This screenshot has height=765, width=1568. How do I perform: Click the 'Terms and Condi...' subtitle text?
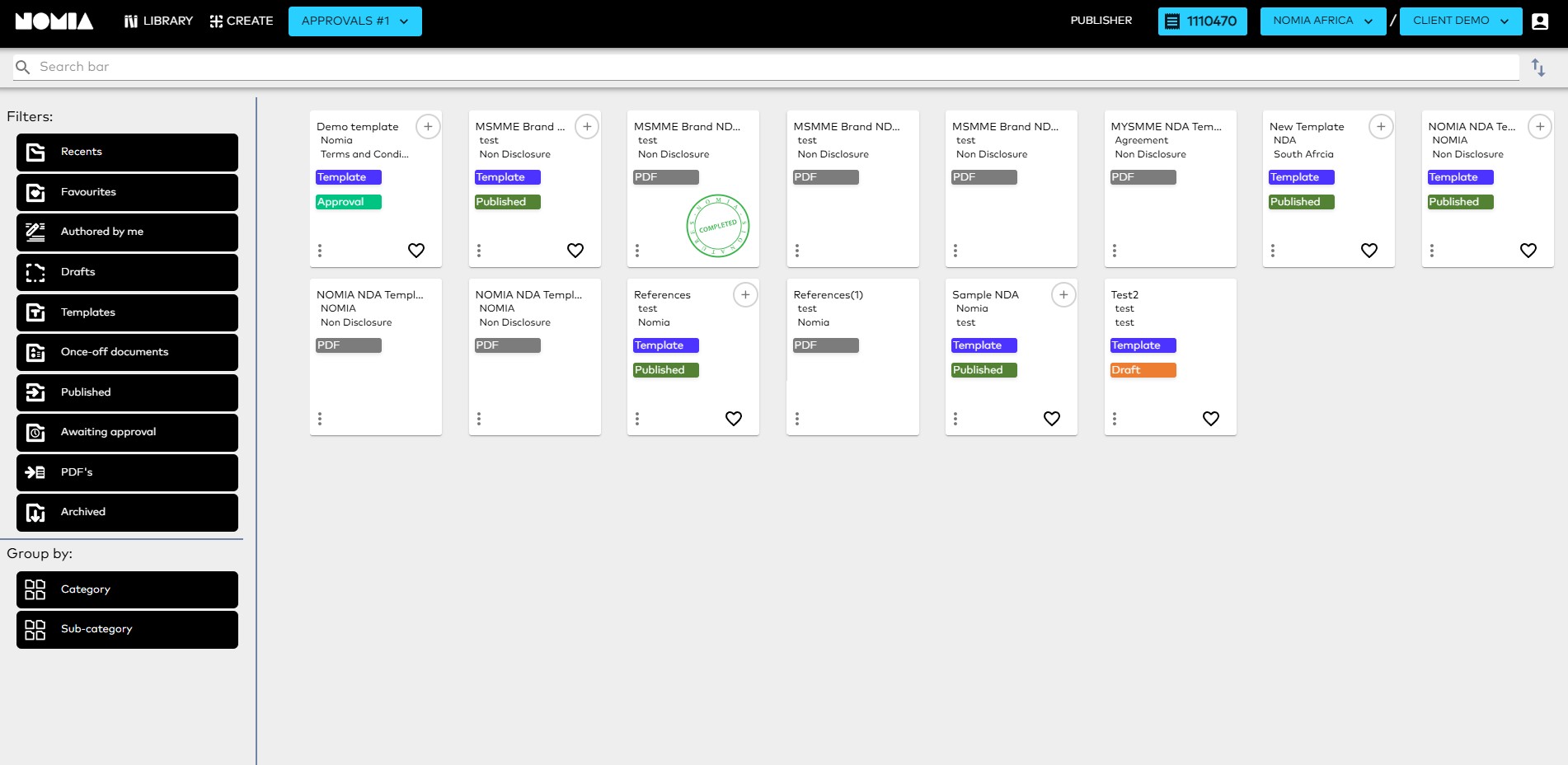[364, 154]
